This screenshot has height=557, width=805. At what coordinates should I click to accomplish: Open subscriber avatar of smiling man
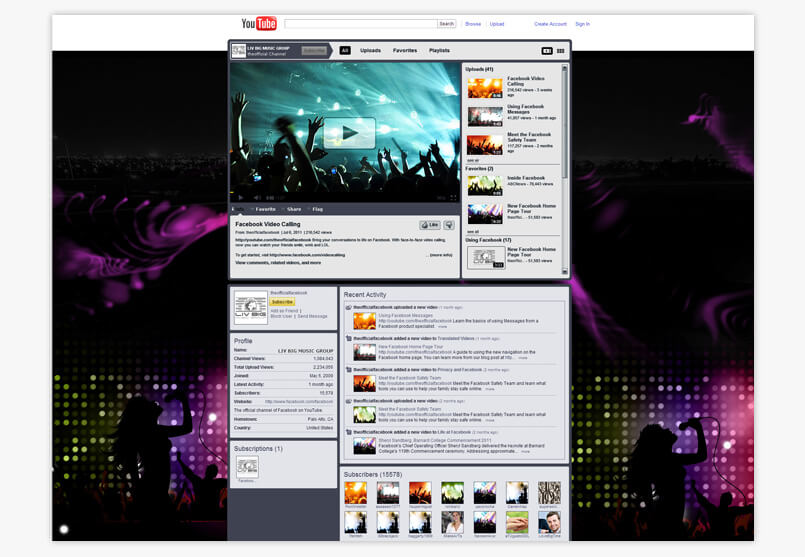(x=549, y=523)
